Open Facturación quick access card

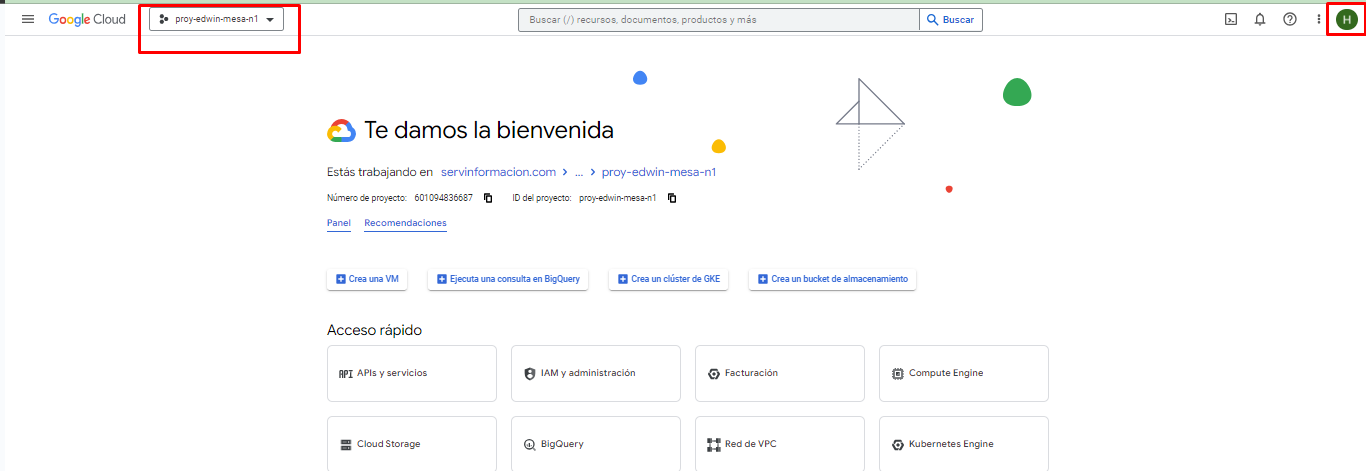780,373
